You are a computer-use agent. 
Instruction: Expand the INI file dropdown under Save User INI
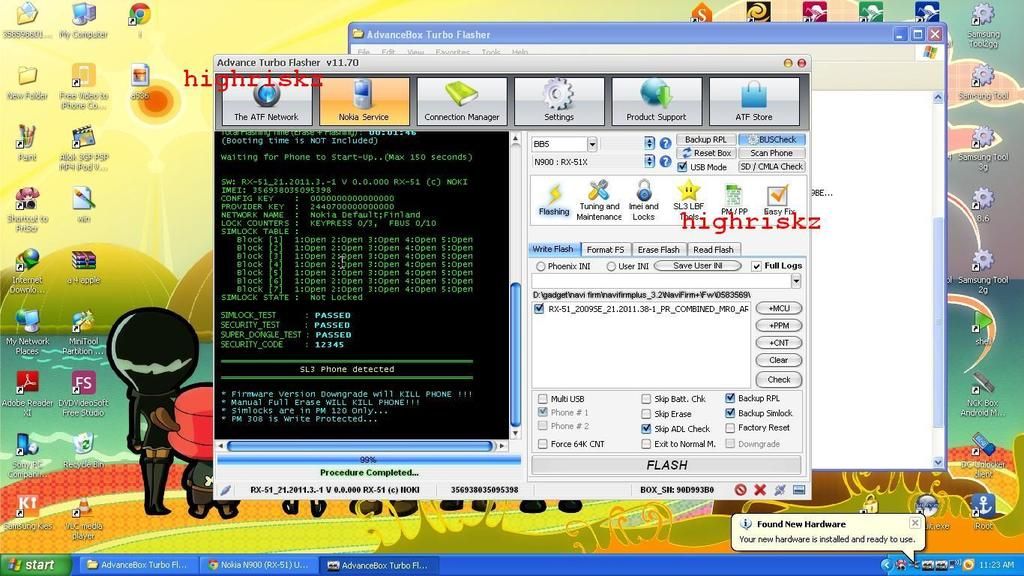pos(795,282)
